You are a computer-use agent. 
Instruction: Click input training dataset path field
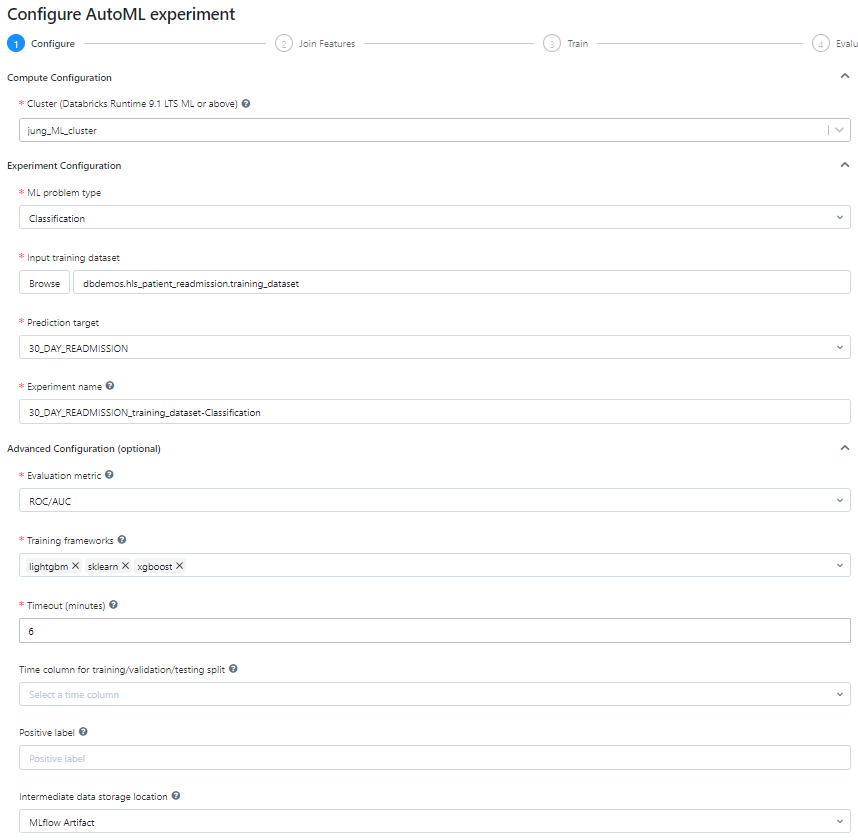tap(462, 282)
